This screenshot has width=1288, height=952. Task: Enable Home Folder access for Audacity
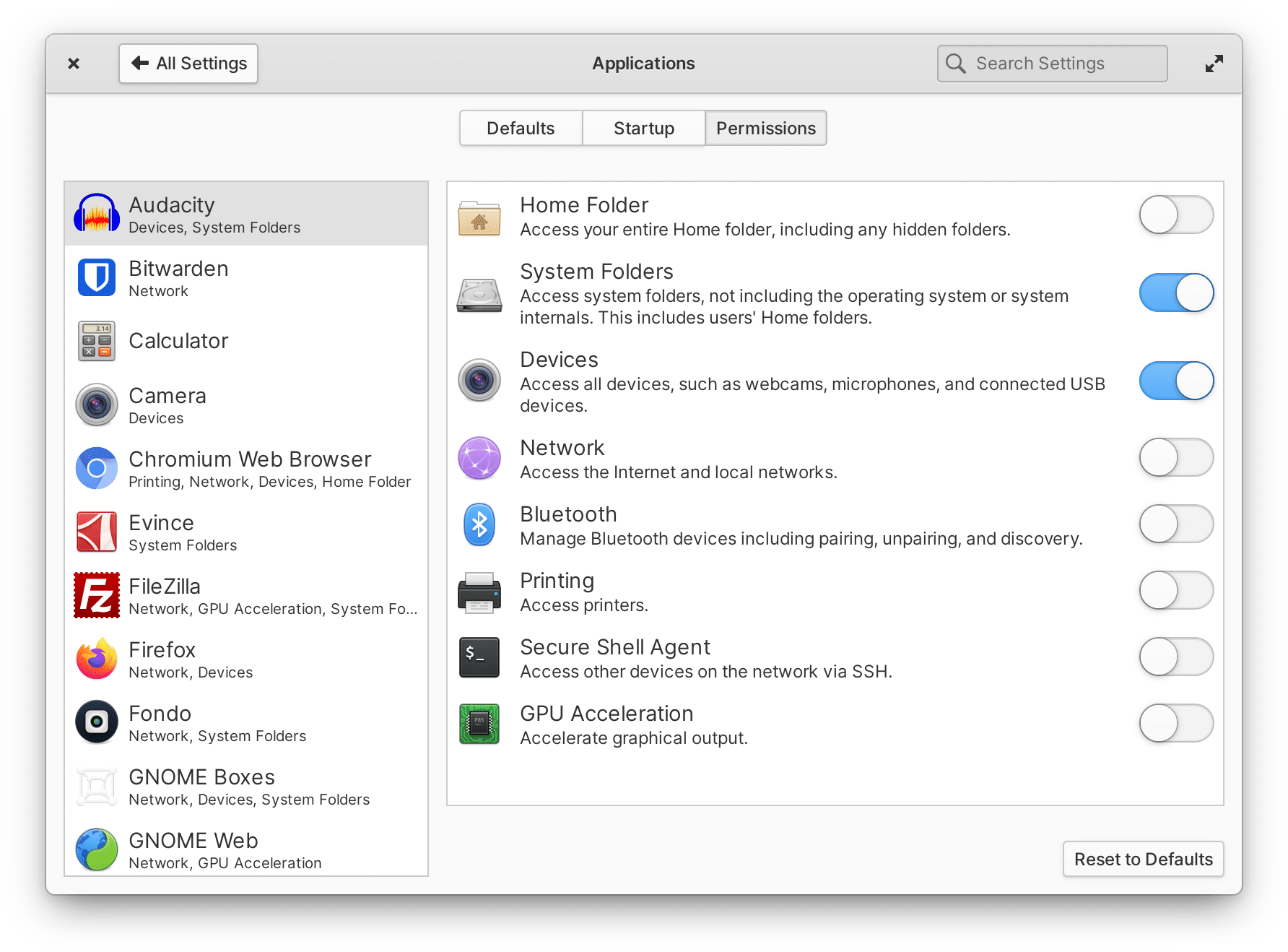pos(1175,215)
